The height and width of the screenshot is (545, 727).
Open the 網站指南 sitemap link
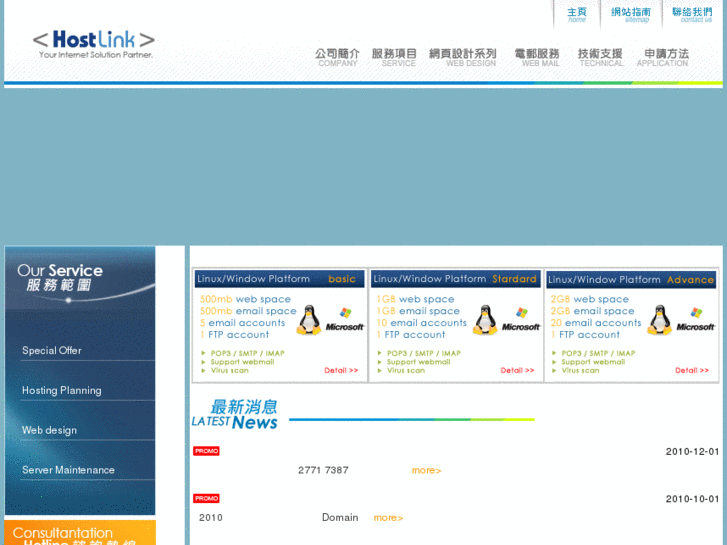pyautogui.click(x=631, y=14)
